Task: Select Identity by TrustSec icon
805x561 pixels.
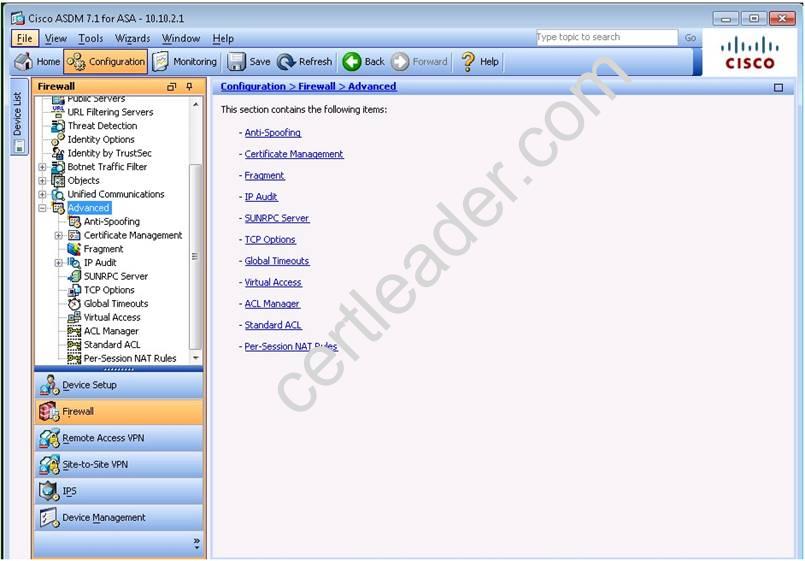Action: tap(58, 153)
